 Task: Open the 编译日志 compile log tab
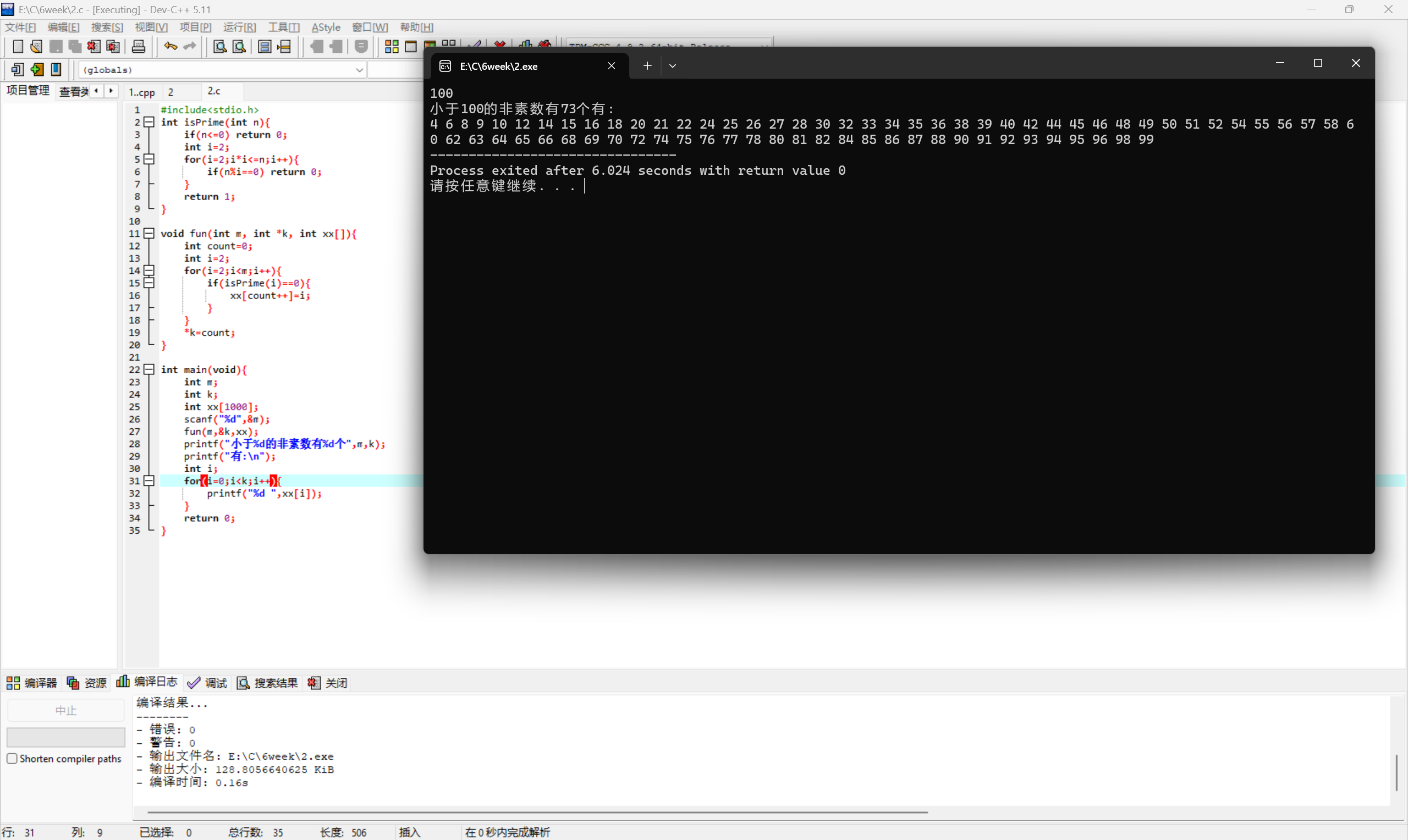147,682
